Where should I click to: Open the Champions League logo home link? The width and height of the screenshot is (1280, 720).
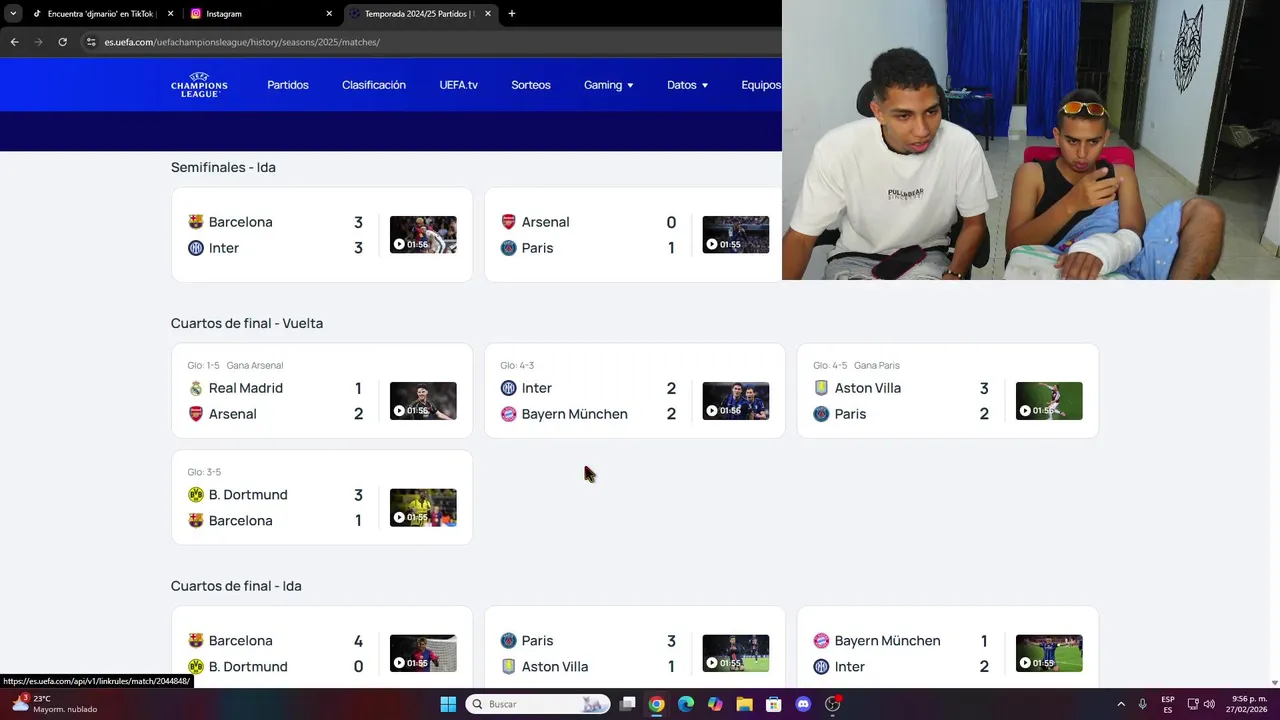199,85
